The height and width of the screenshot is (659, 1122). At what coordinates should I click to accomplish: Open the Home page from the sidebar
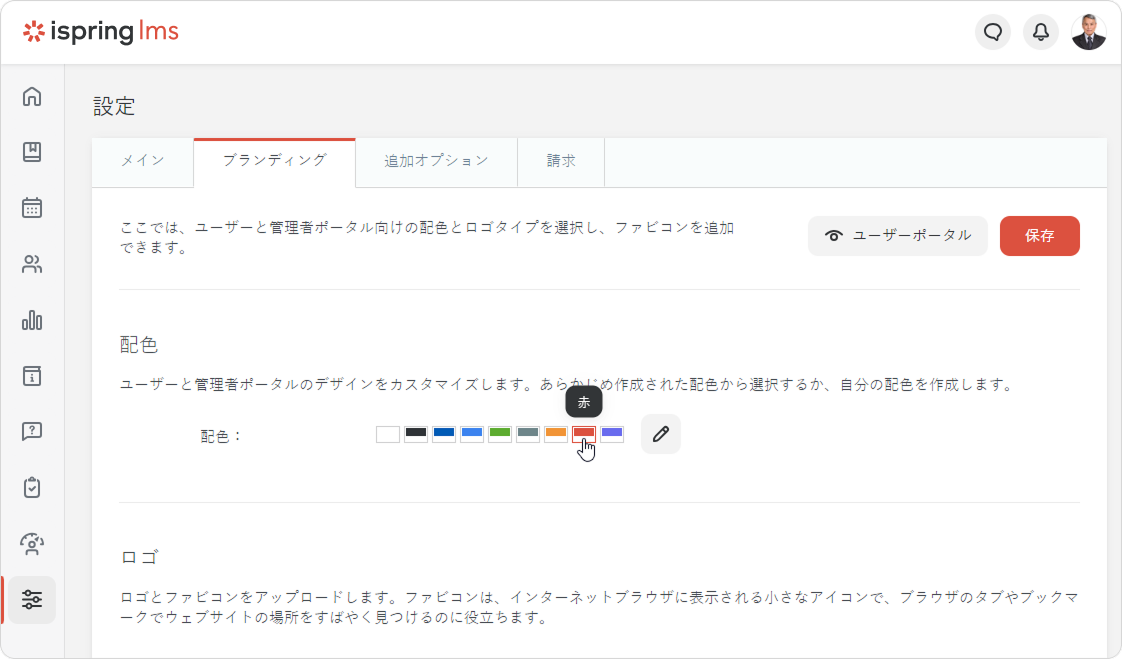[x=32, y=97]
